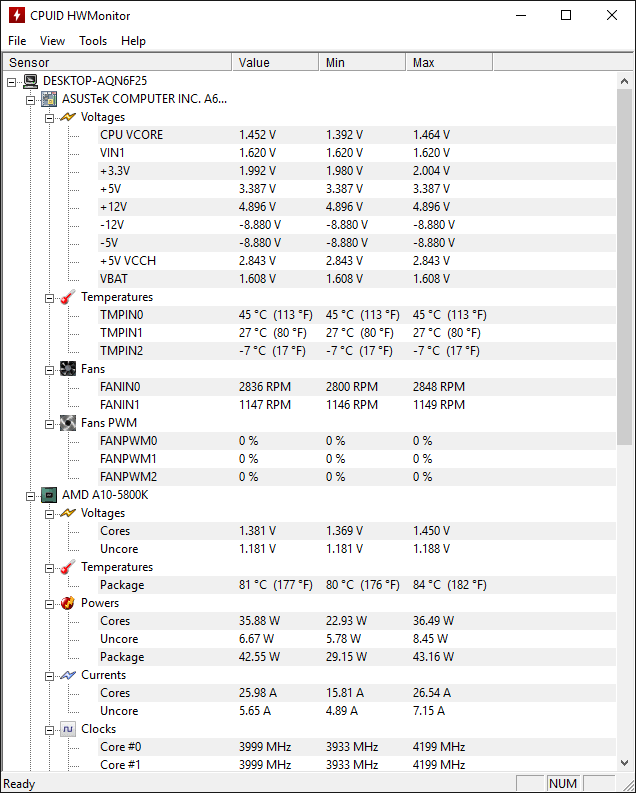Click the Currents wave icon
636x793 pixels.
tap(68, 675)
